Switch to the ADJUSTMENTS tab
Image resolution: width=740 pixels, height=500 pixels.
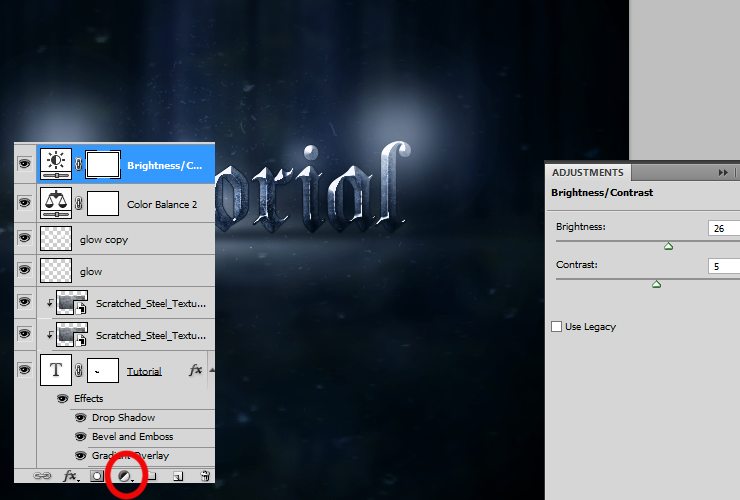click(x=588, y=172)
